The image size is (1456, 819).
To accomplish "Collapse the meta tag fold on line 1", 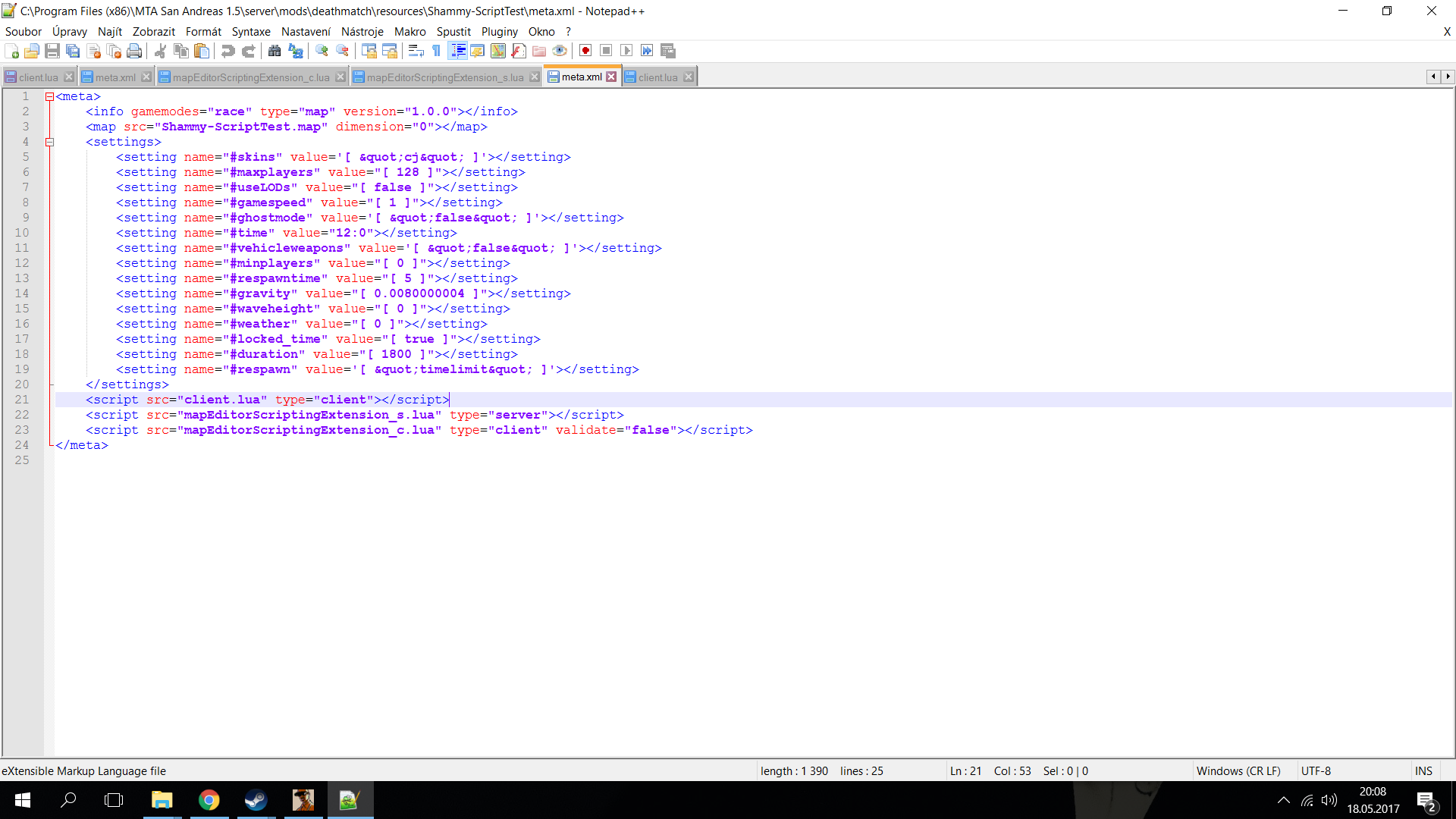I will pos(49,96).
